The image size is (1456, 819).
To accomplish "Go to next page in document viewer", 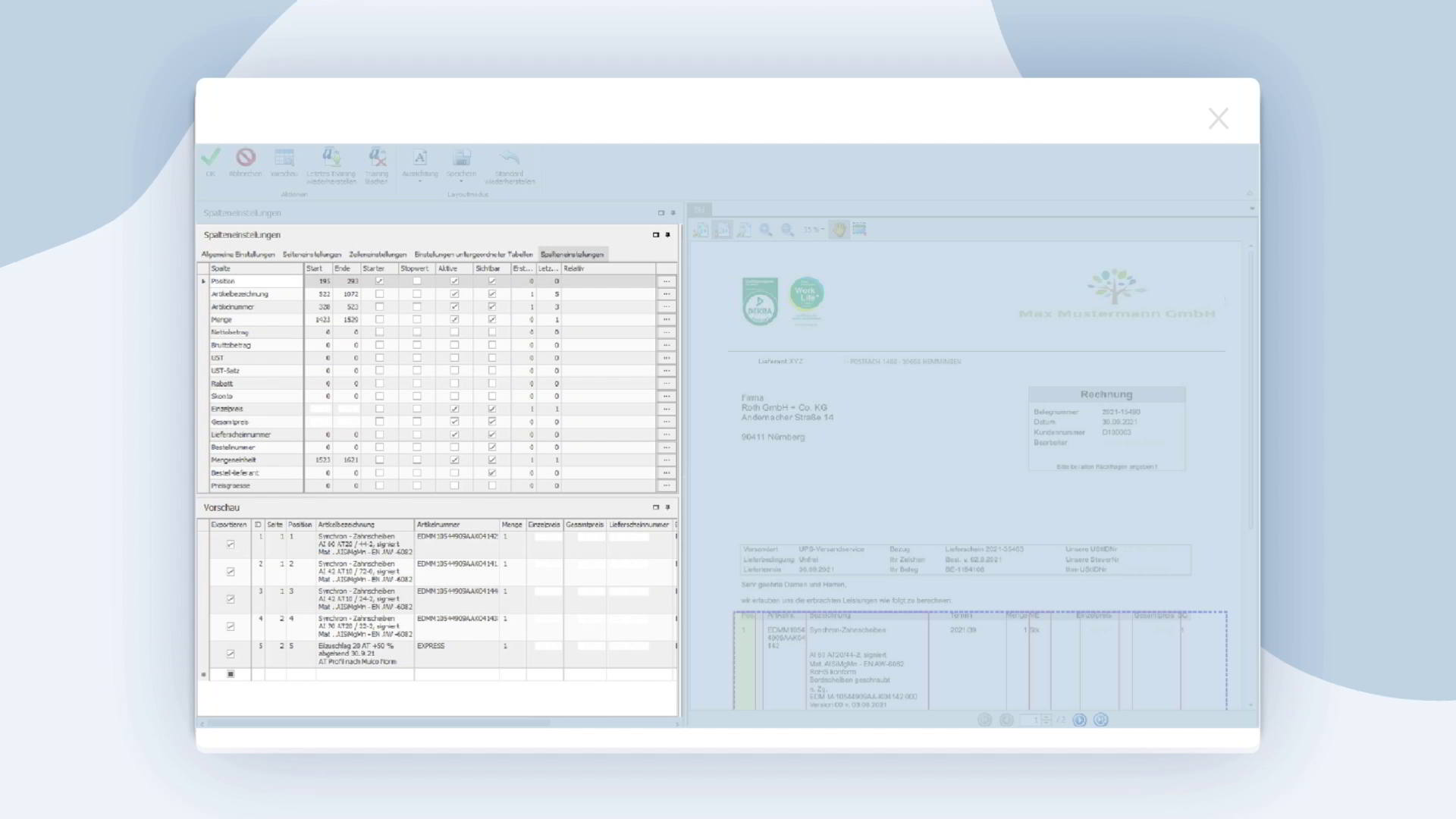I will 1080,720.
